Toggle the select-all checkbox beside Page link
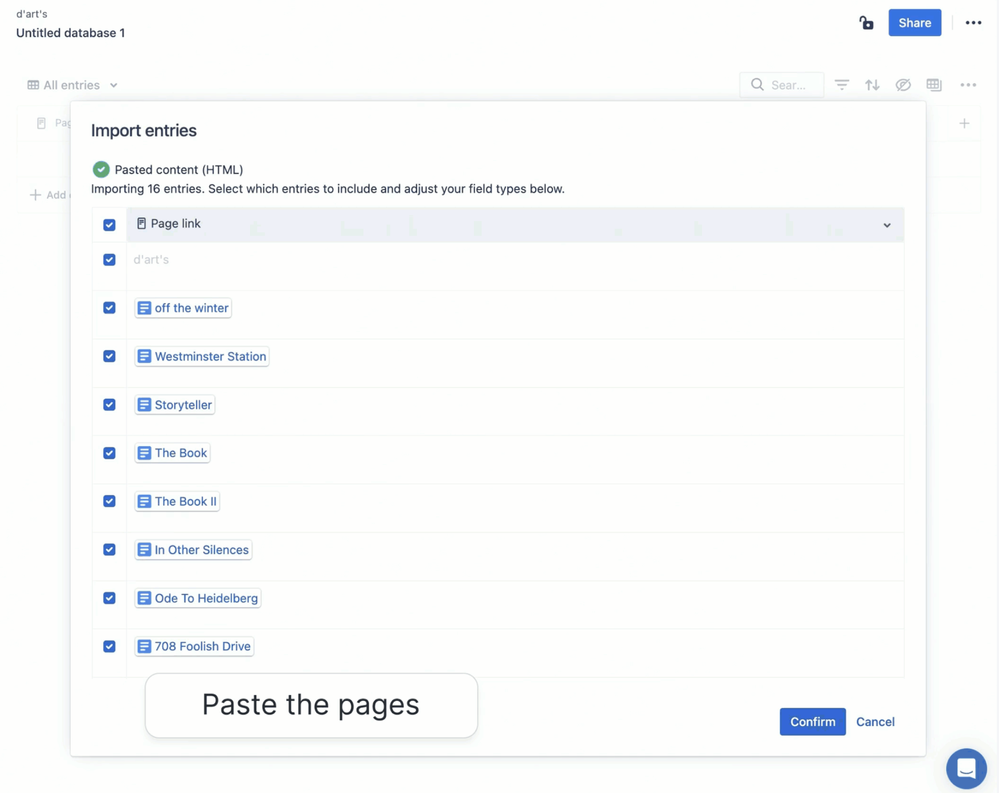This screenshot has height=793, width=999. [x=110, y=225]
